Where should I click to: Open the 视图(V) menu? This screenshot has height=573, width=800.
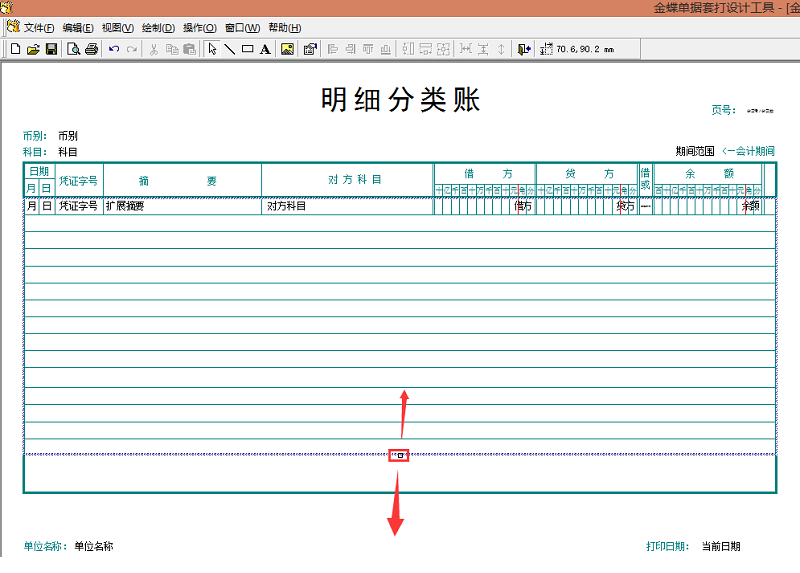[118, 28]
